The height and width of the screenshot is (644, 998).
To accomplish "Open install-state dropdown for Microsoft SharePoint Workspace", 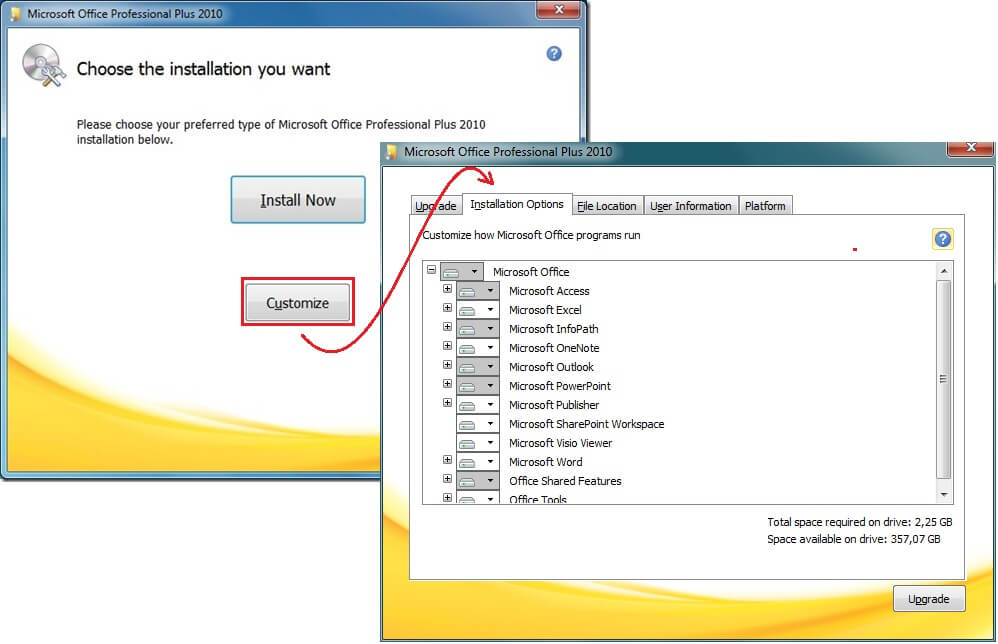I will (x=477, y=424).
